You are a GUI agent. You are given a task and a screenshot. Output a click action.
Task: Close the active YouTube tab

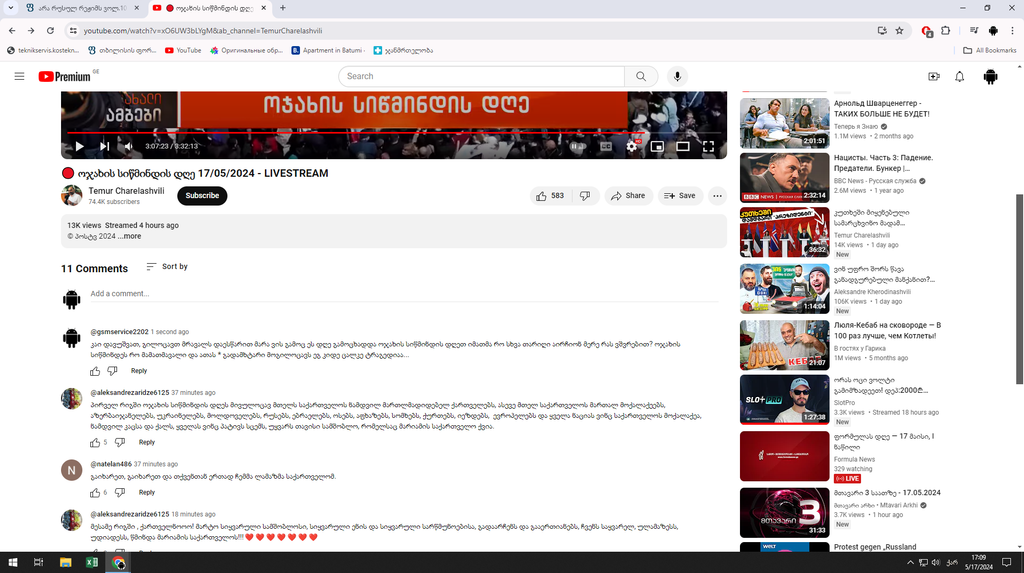[x=264, y=8]
